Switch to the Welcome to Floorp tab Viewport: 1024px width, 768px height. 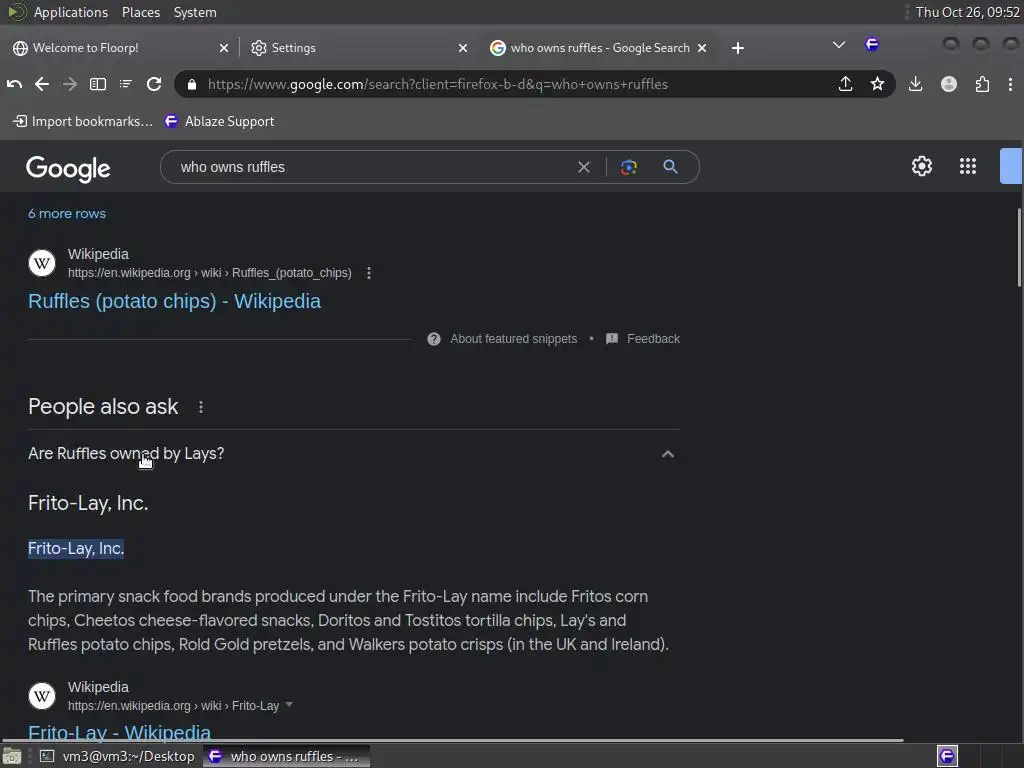(x=121, y=48)
